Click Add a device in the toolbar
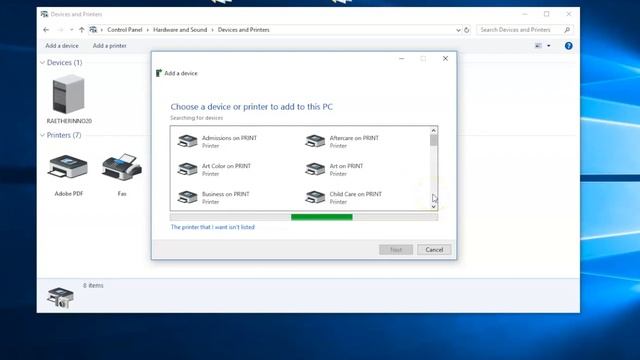This screenshot has width=640, height=360. pos(62,46)
